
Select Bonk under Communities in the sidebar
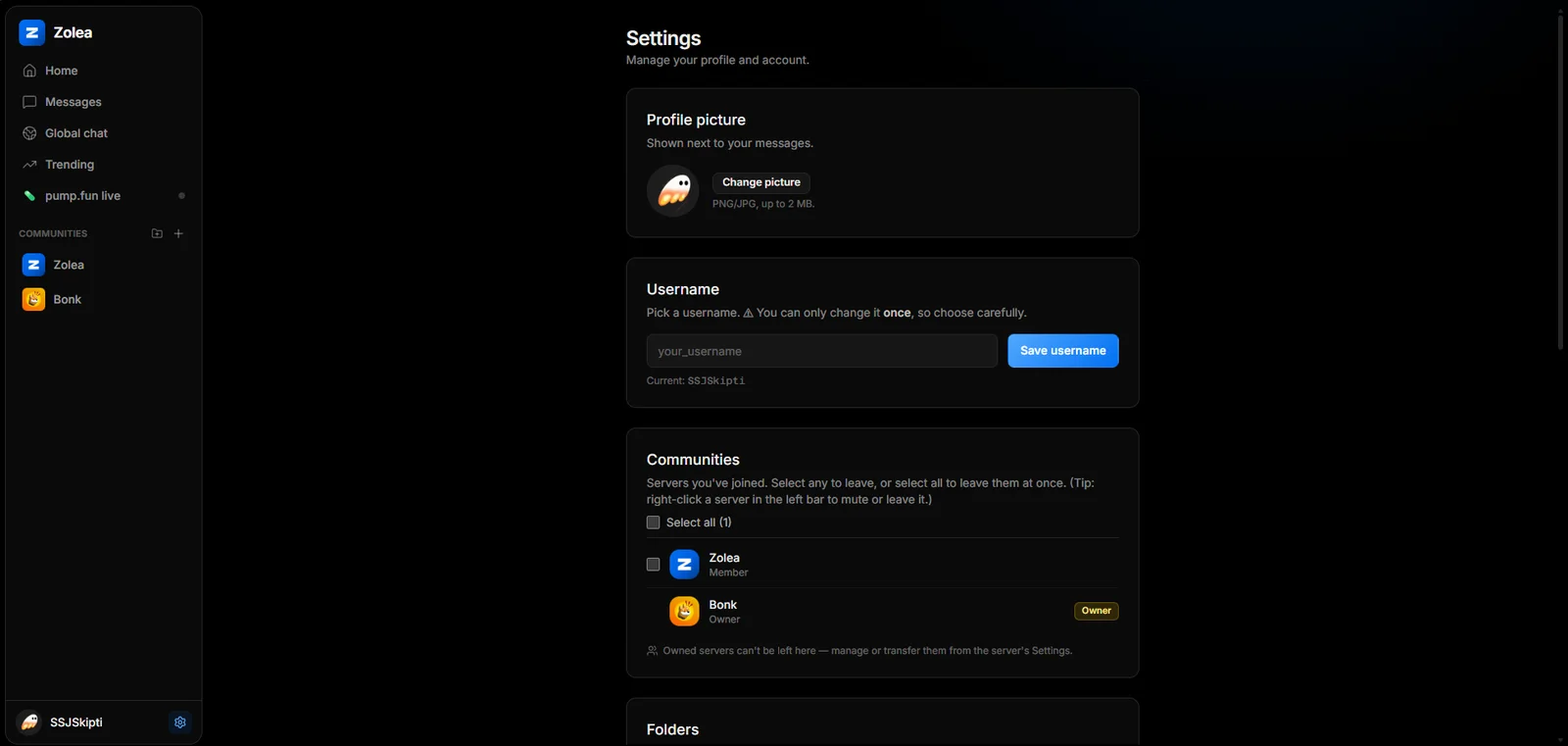coord(104,300)
